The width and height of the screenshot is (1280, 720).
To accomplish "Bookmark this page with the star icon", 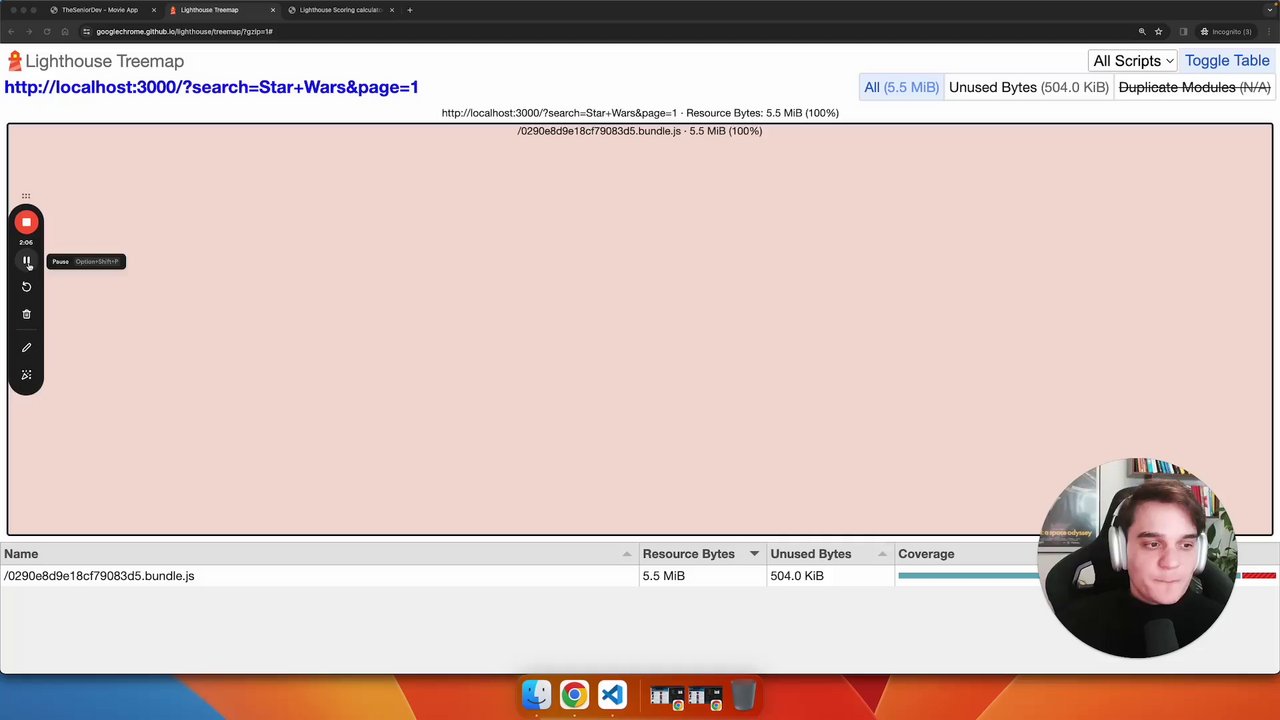I will pyautogui.click(x=1158, y=31).
